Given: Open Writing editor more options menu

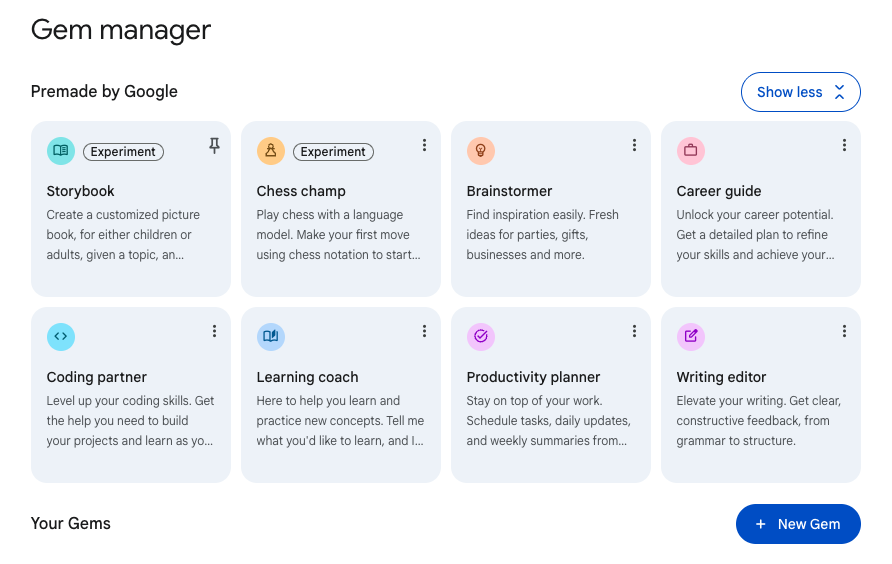Looking at the screenshot, I should [x=844, y=332].
